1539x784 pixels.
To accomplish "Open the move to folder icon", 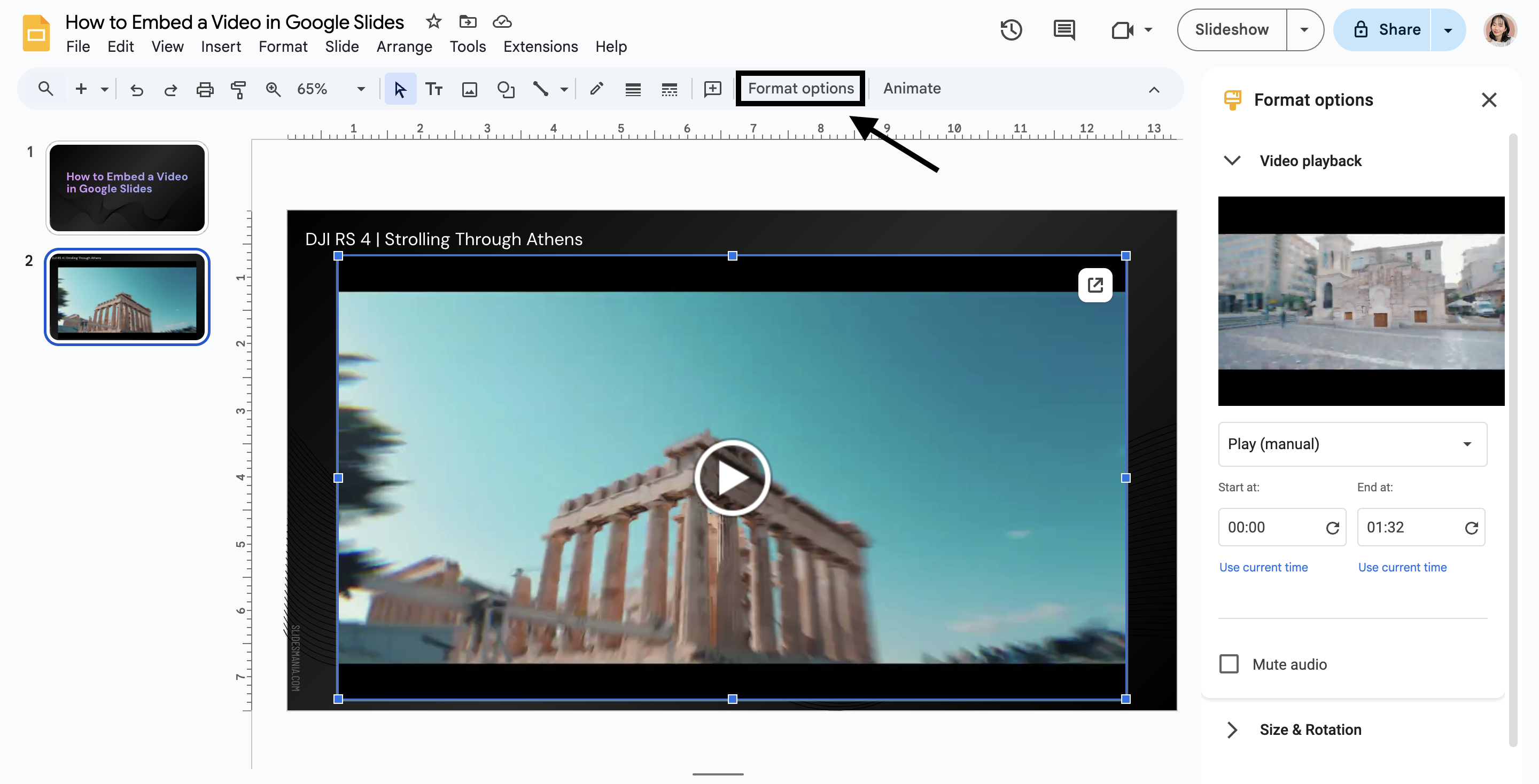I will tap(468, 22).
